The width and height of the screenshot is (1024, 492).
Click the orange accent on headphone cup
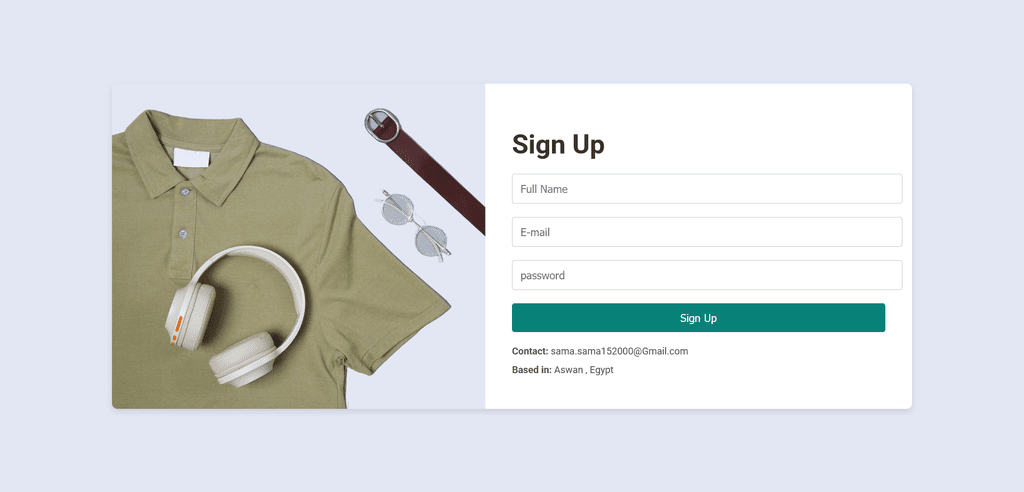pos(176,329)
